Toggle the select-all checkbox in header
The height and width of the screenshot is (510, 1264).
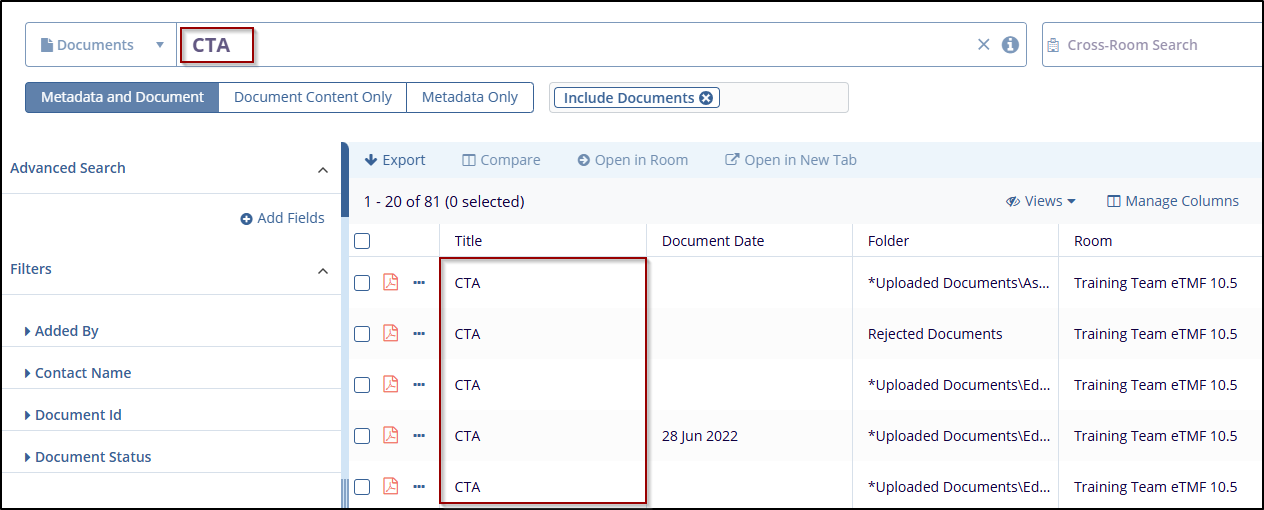362,241
